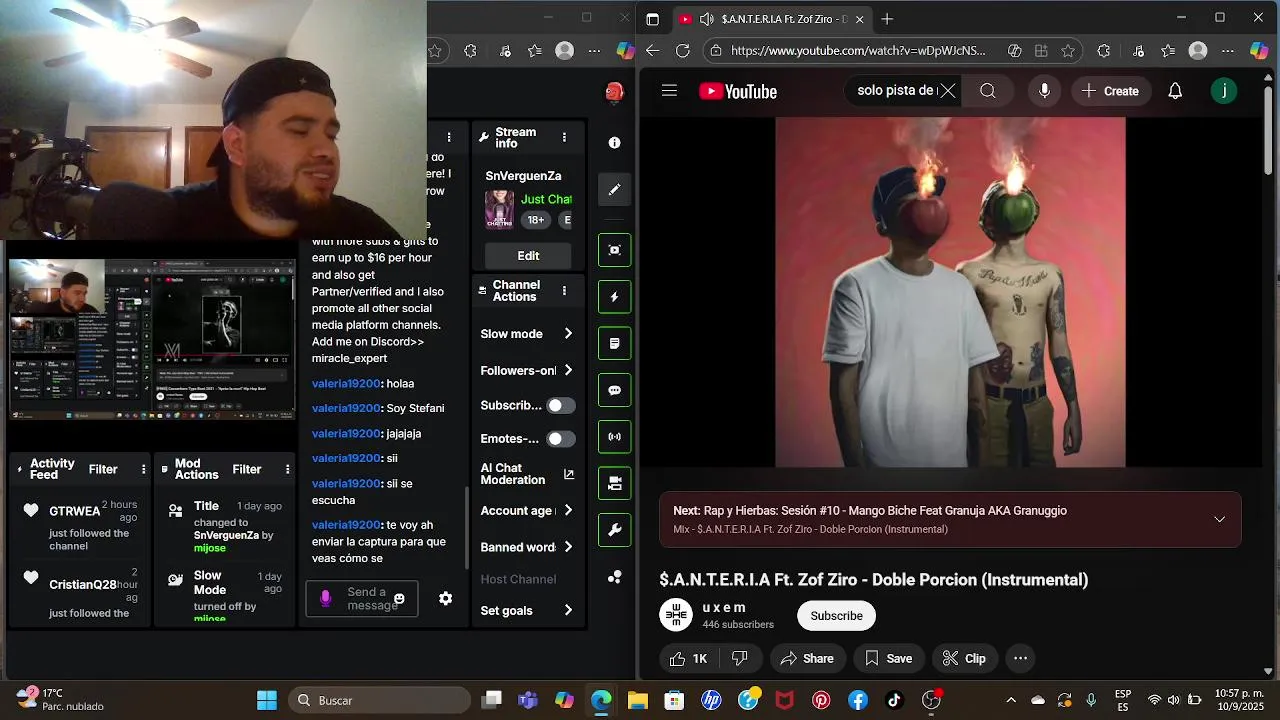Open the wrench tools sidebar icon

point(614,530)
